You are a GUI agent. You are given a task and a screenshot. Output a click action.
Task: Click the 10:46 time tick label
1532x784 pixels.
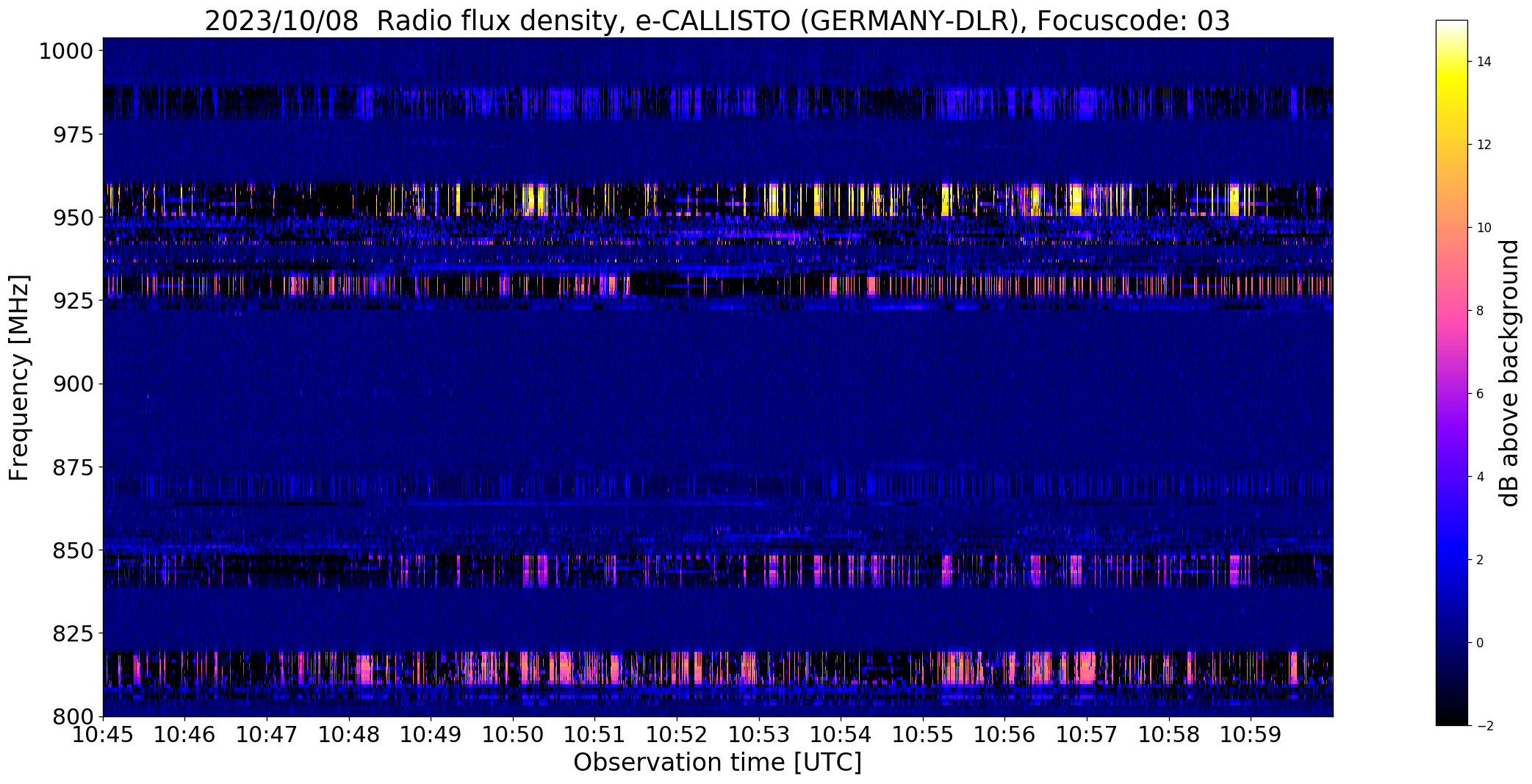[185, 735]
